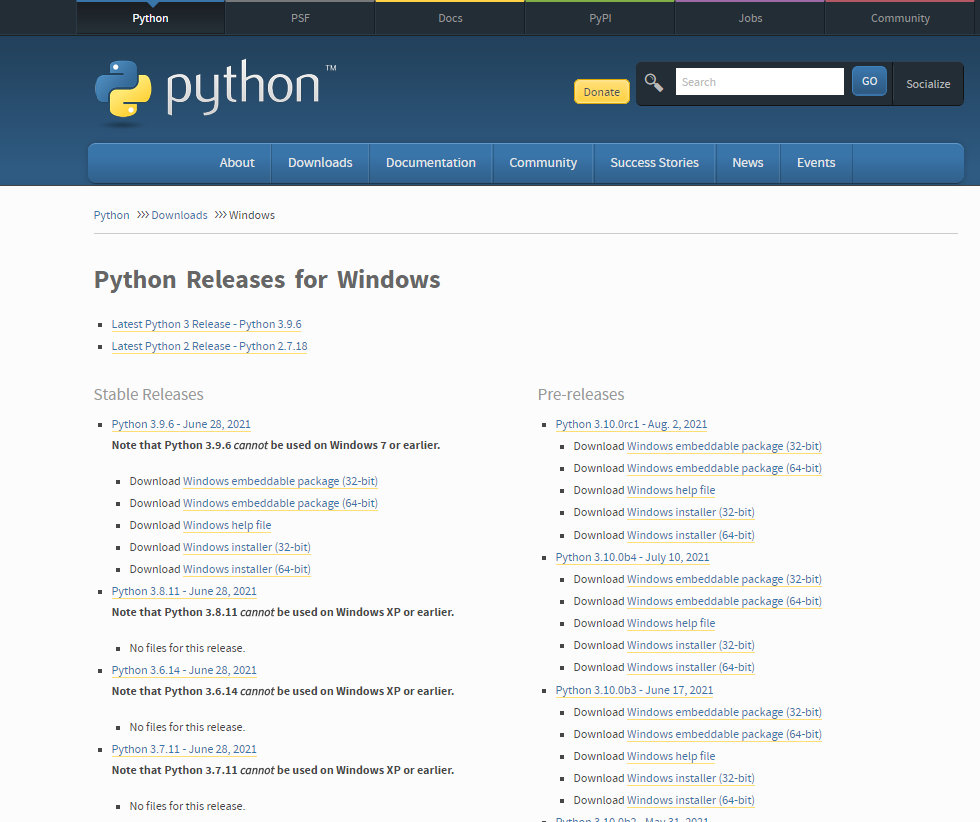This screenshot has width=980, height=822.
Task: Download the 3.10.0b3 Windows installer (64-bit)
Action: 691,800
